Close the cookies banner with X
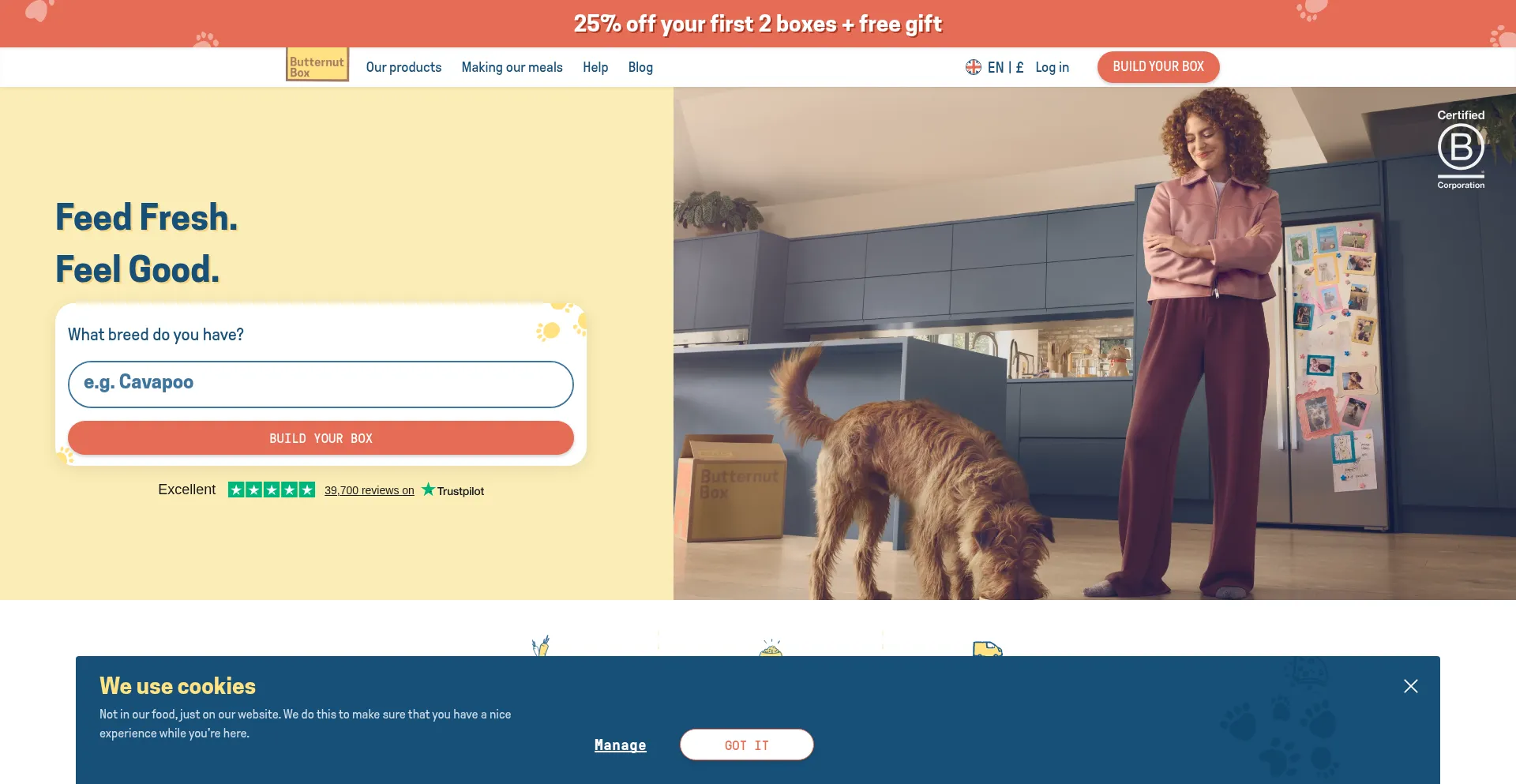 pos(1411,686)
